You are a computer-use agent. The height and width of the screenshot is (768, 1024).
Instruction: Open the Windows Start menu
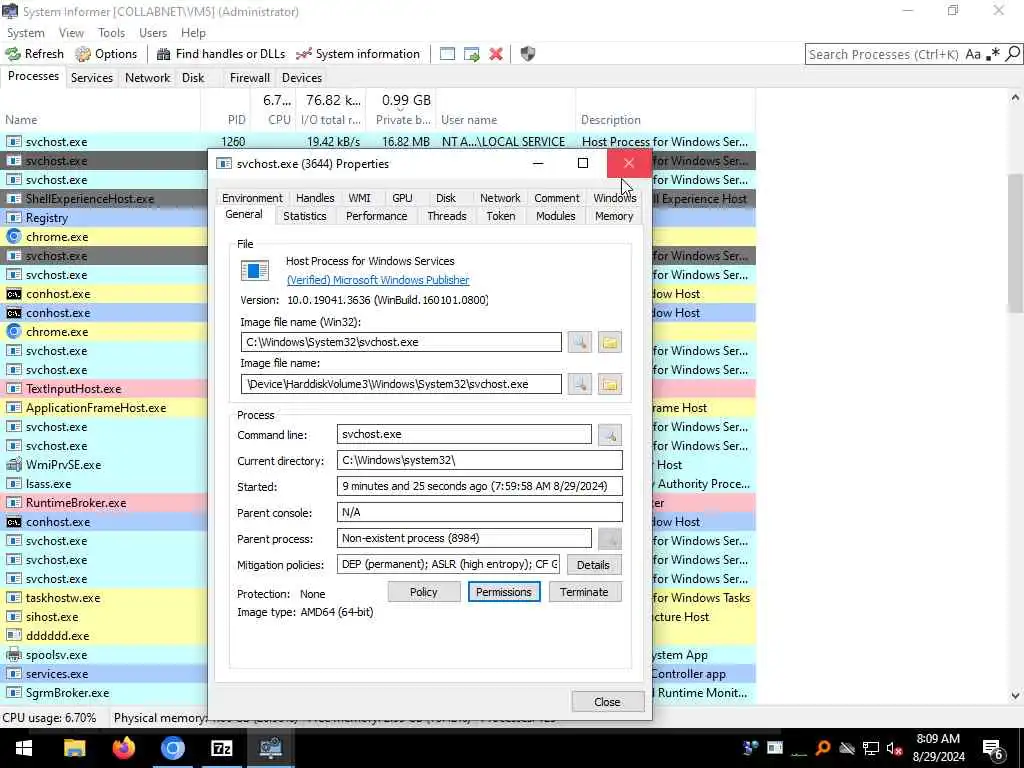(x=24, y=748)
